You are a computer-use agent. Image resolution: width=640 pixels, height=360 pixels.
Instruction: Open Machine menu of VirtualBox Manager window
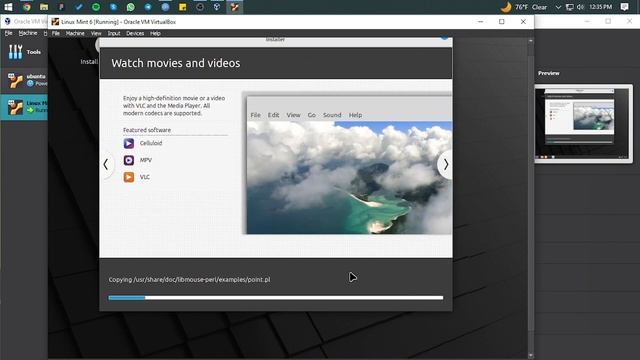pos(28,33)
